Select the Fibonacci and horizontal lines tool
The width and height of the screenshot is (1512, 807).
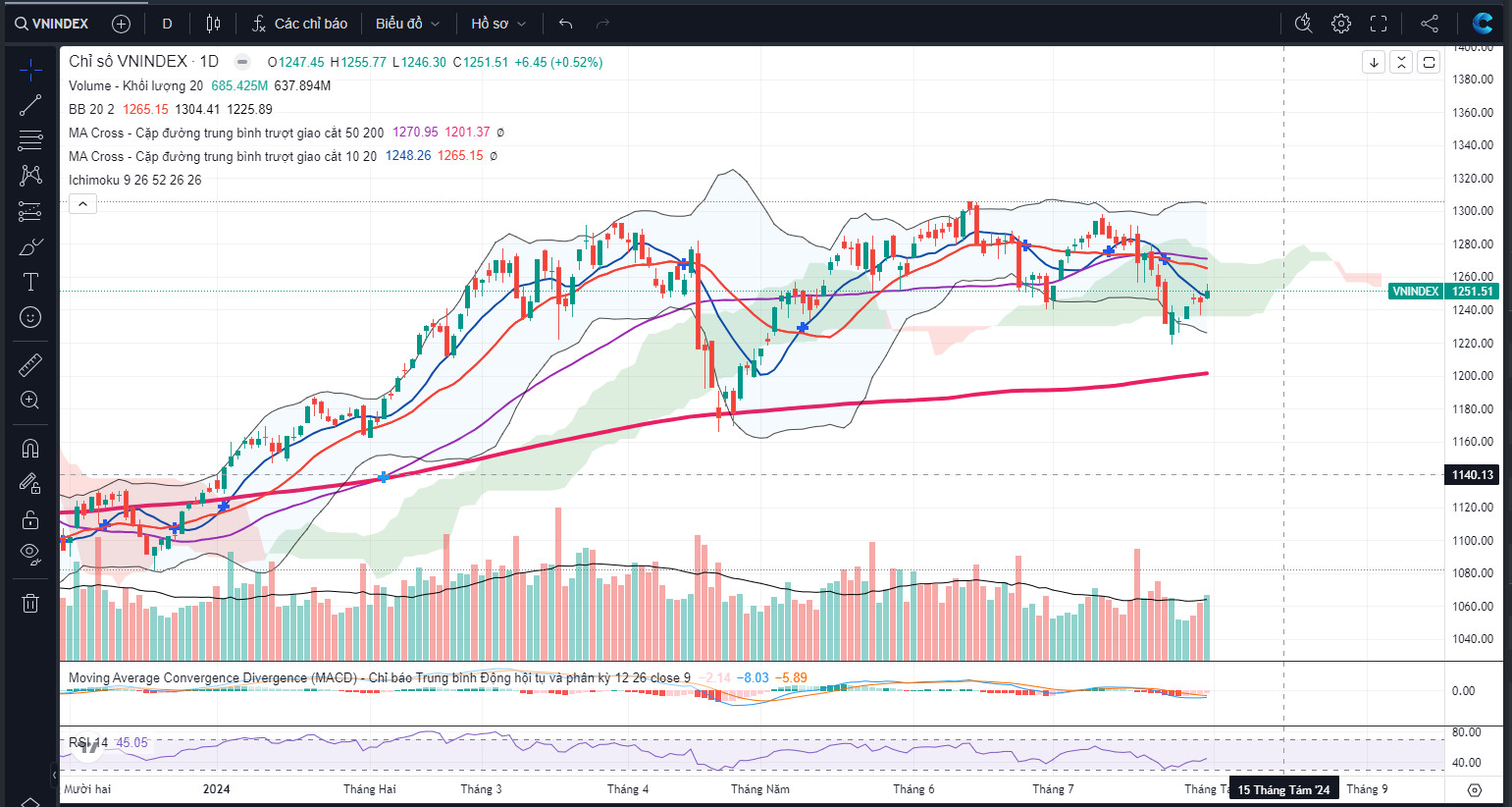30,140
